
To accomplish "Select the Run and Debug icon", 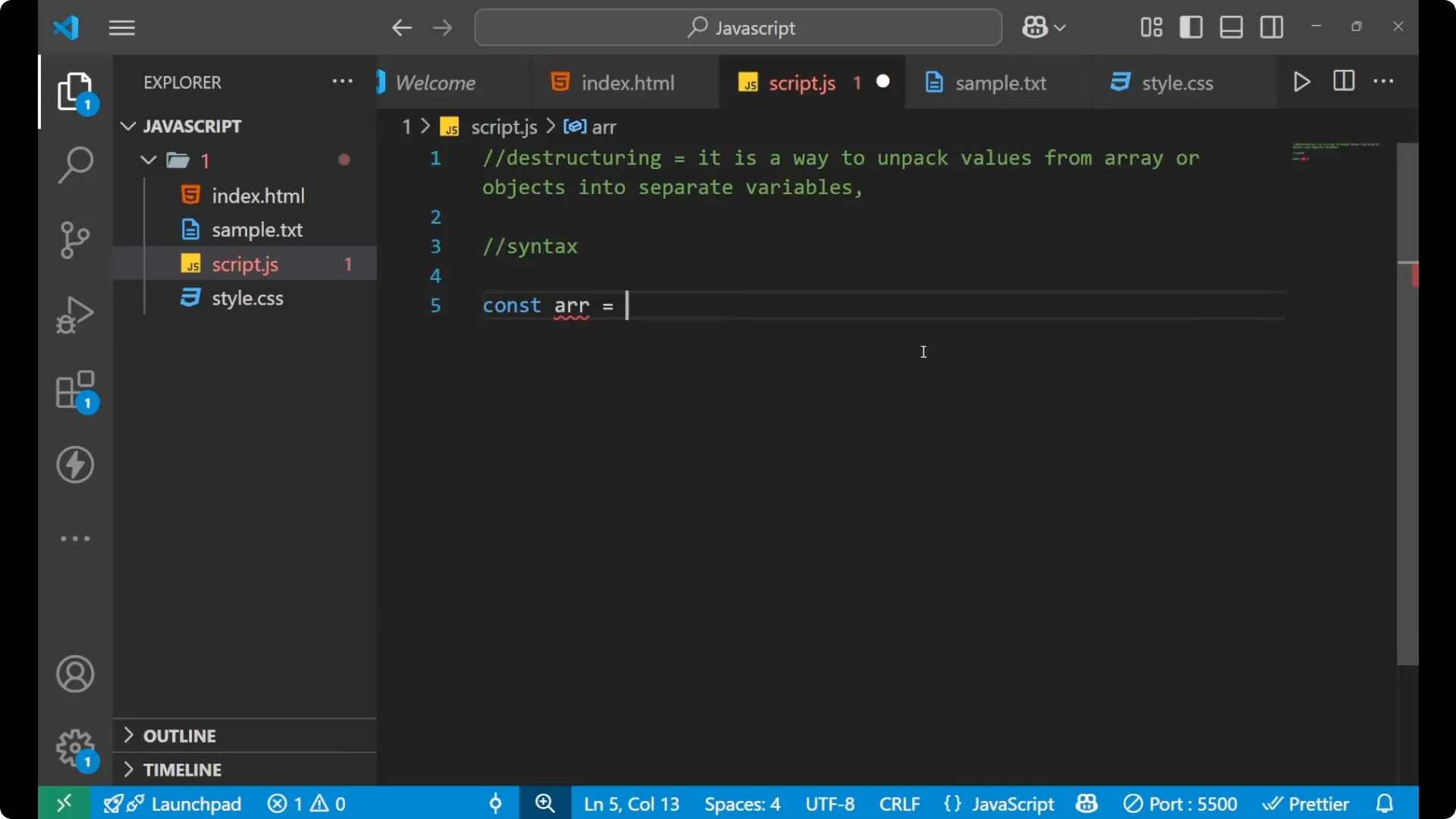I will pos(74,314).
